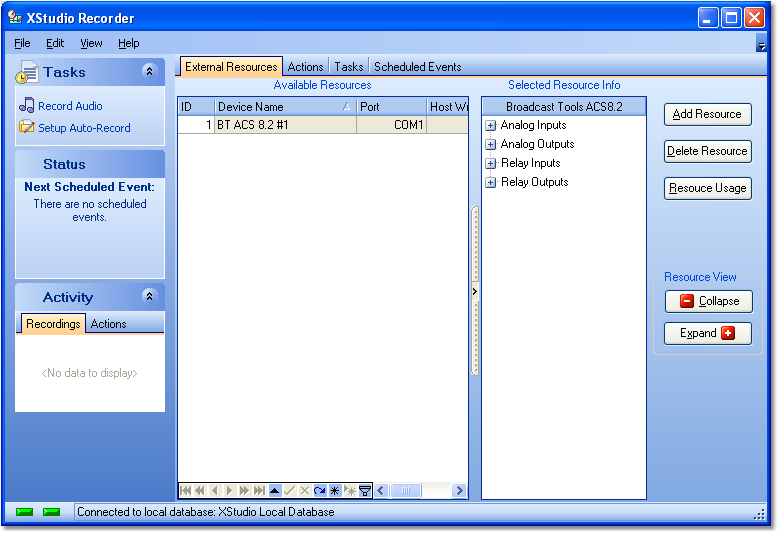
Task: Switch to the Scheduled Events tab
Action: 418,67
